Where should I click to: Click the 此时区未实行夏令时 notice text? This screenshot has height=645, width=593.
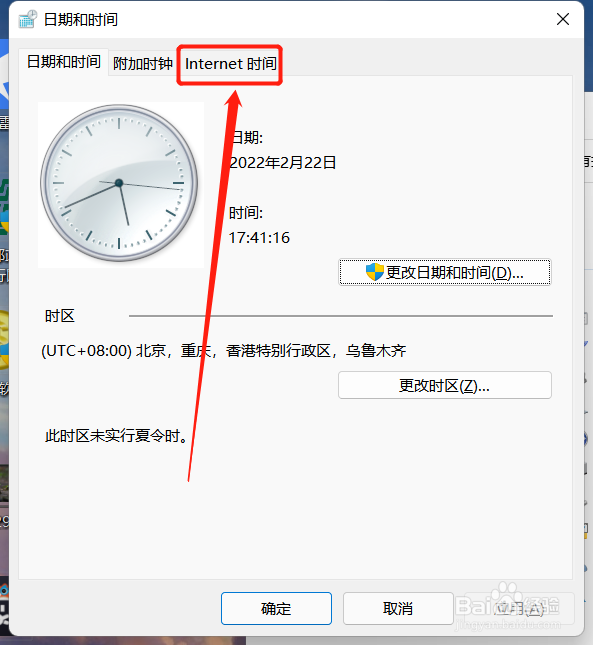pyautogui.click(x=116, y=436)
